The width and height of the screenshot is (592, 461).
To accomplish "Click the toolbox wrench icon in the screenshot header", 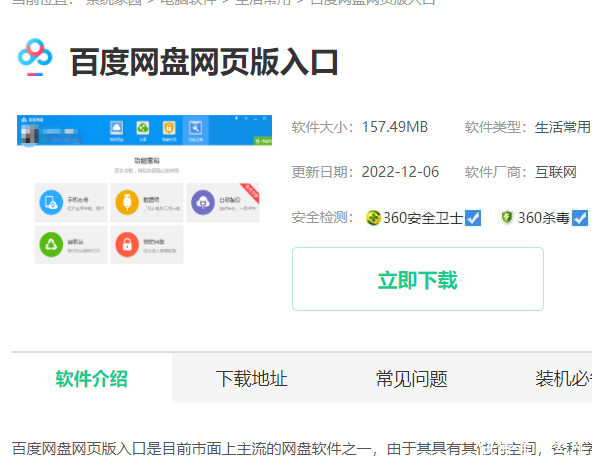I will point(195,128).
